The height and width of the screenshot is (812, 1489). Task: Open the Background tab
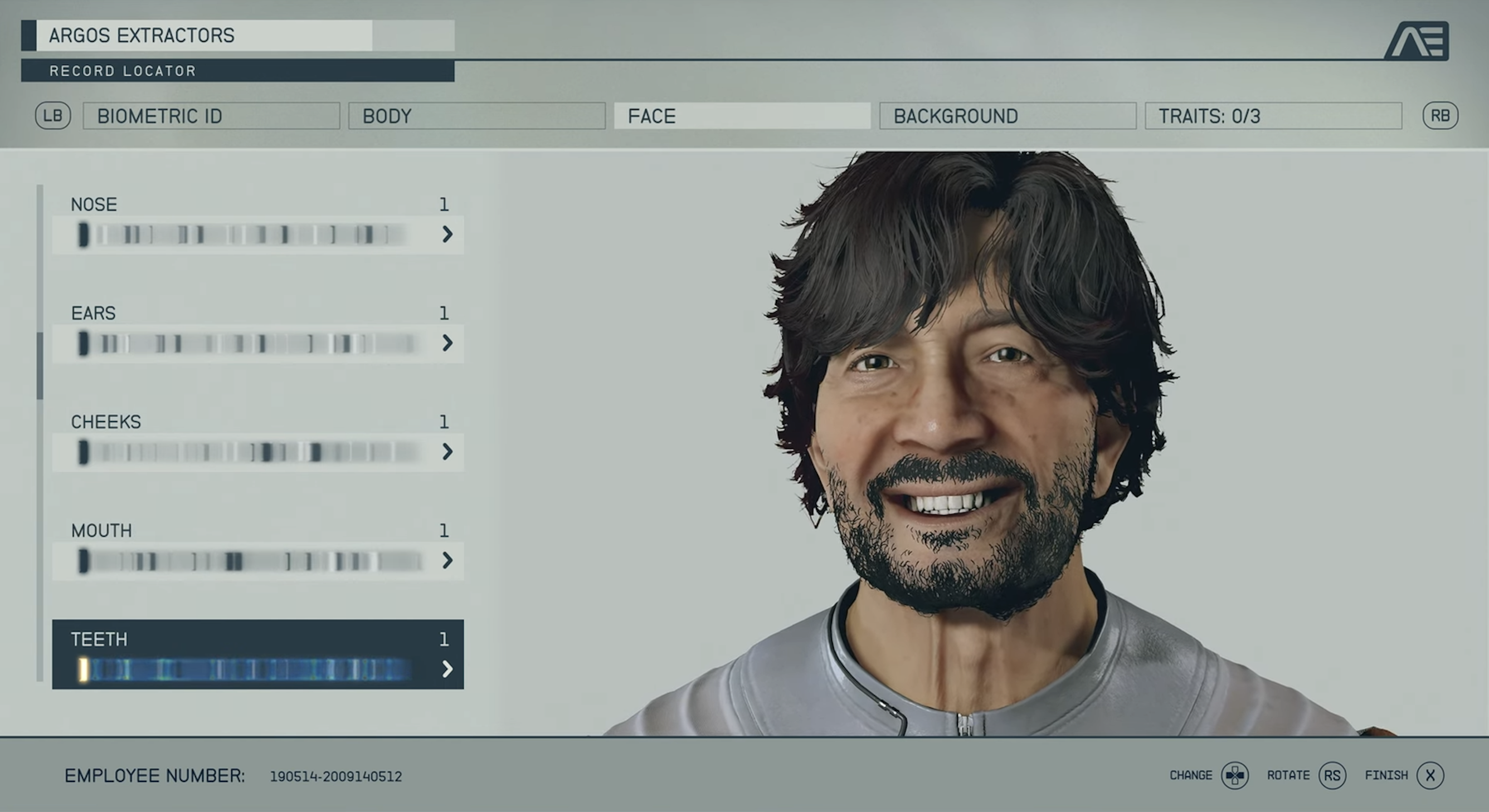tap(1007, 116)
